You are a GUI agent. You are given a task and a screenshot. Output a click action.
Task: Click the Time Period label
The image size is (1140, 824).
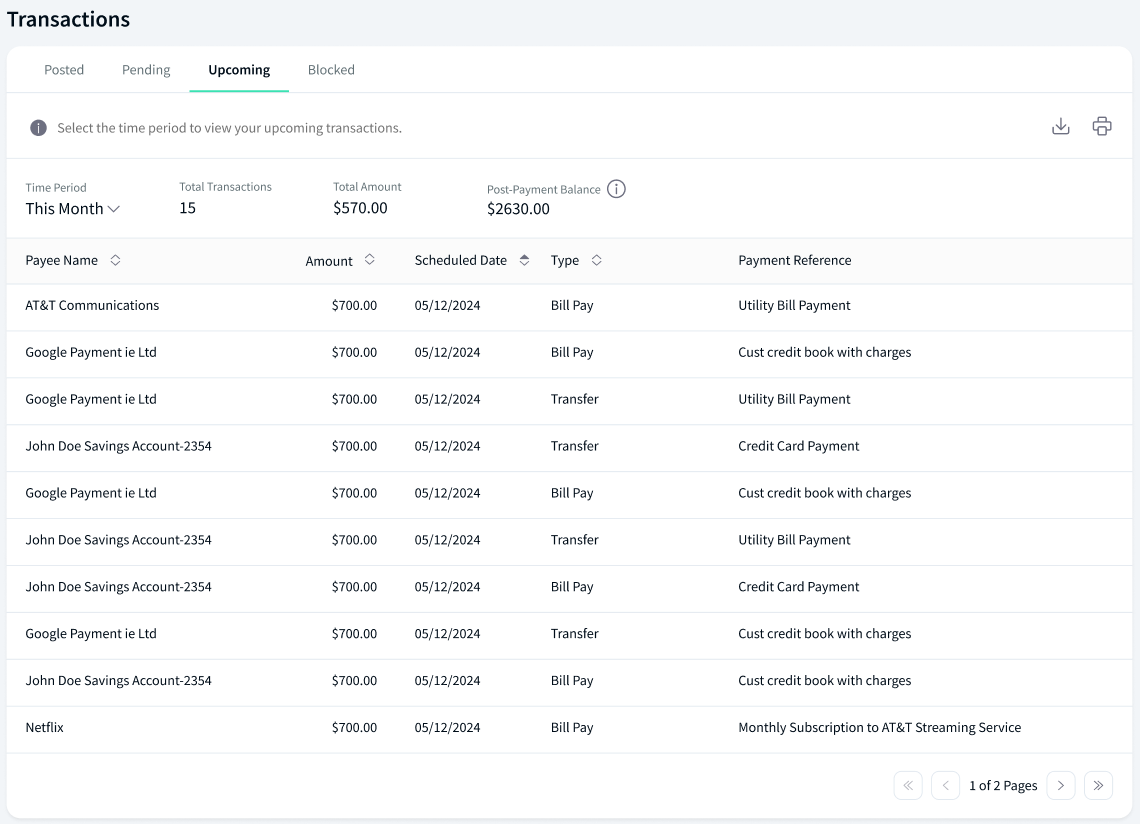[56, 188]
